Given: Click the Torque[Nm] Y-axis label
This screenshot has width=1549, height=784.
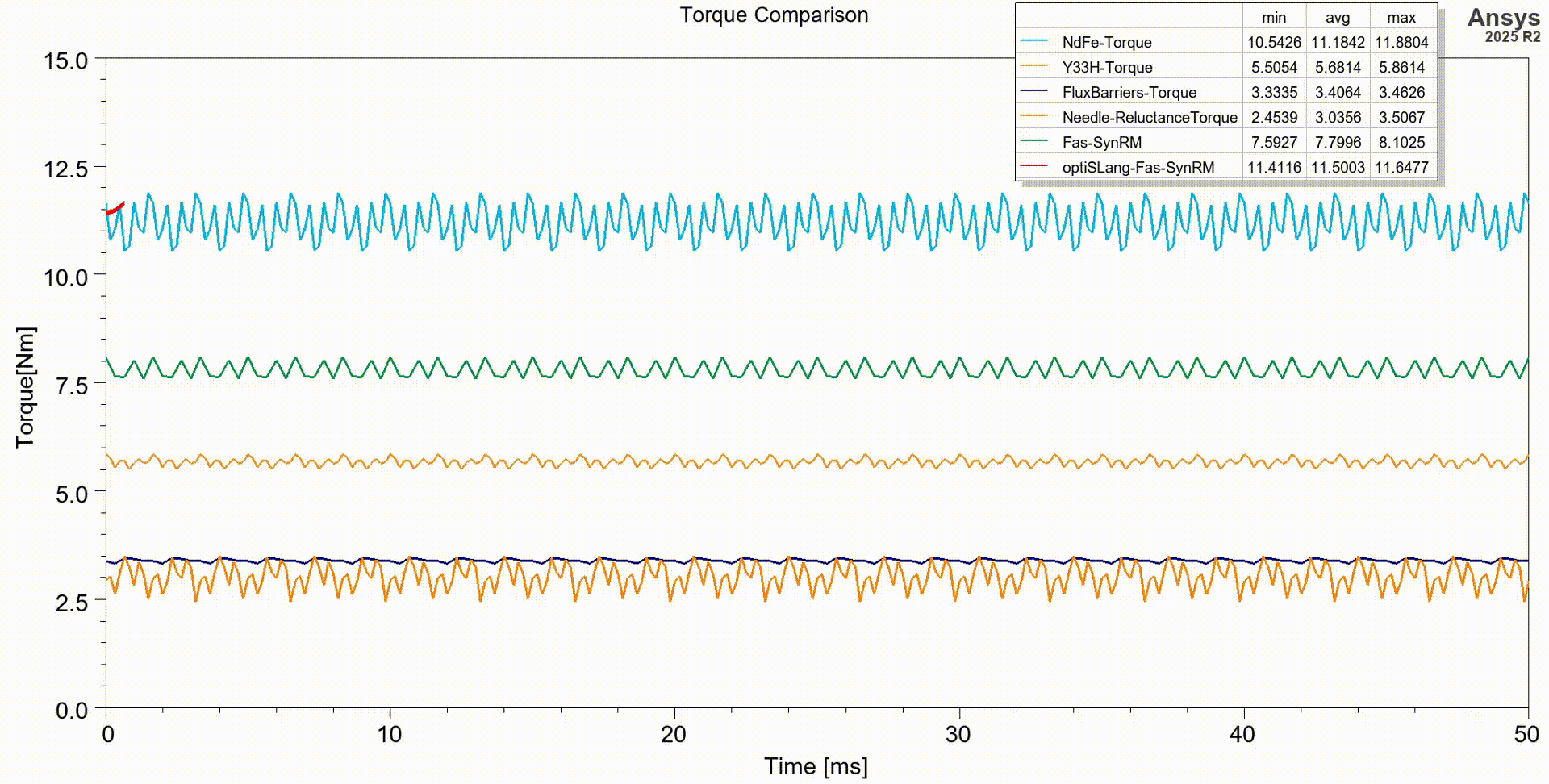Looking at the screenshot, I should [25, 387].
